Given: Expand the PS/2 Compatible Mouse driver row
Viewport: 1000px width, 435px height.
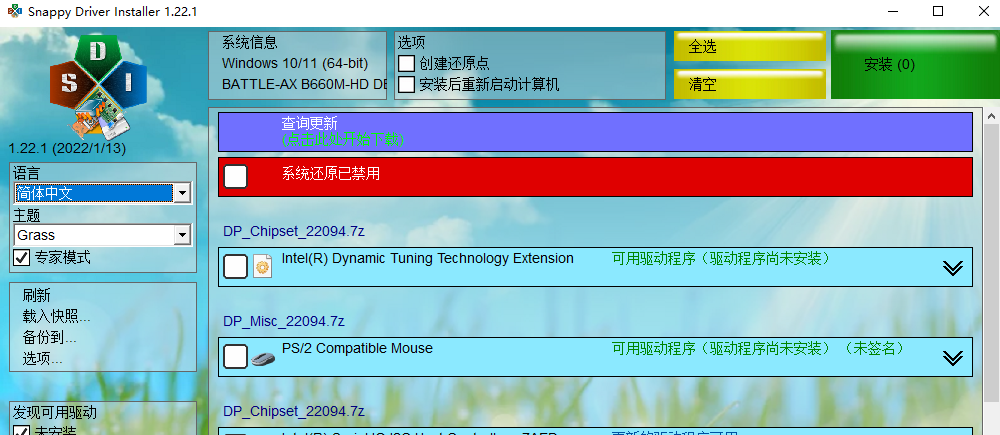Looking at the screenshot, I should 952,357.
